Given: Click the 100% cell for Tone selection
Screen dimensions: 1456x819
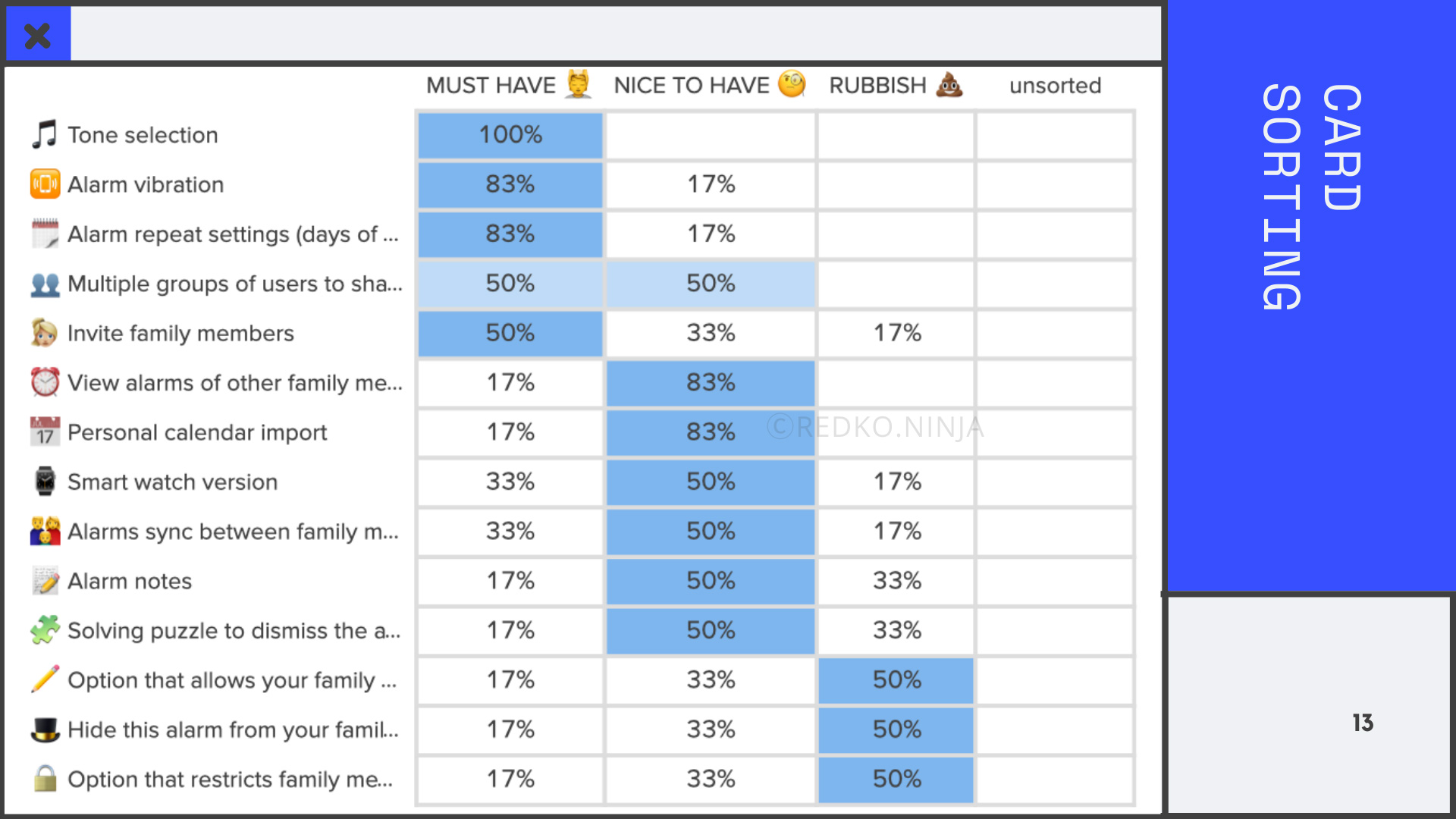Looking at the screenshot, I should tap(510, 135).
